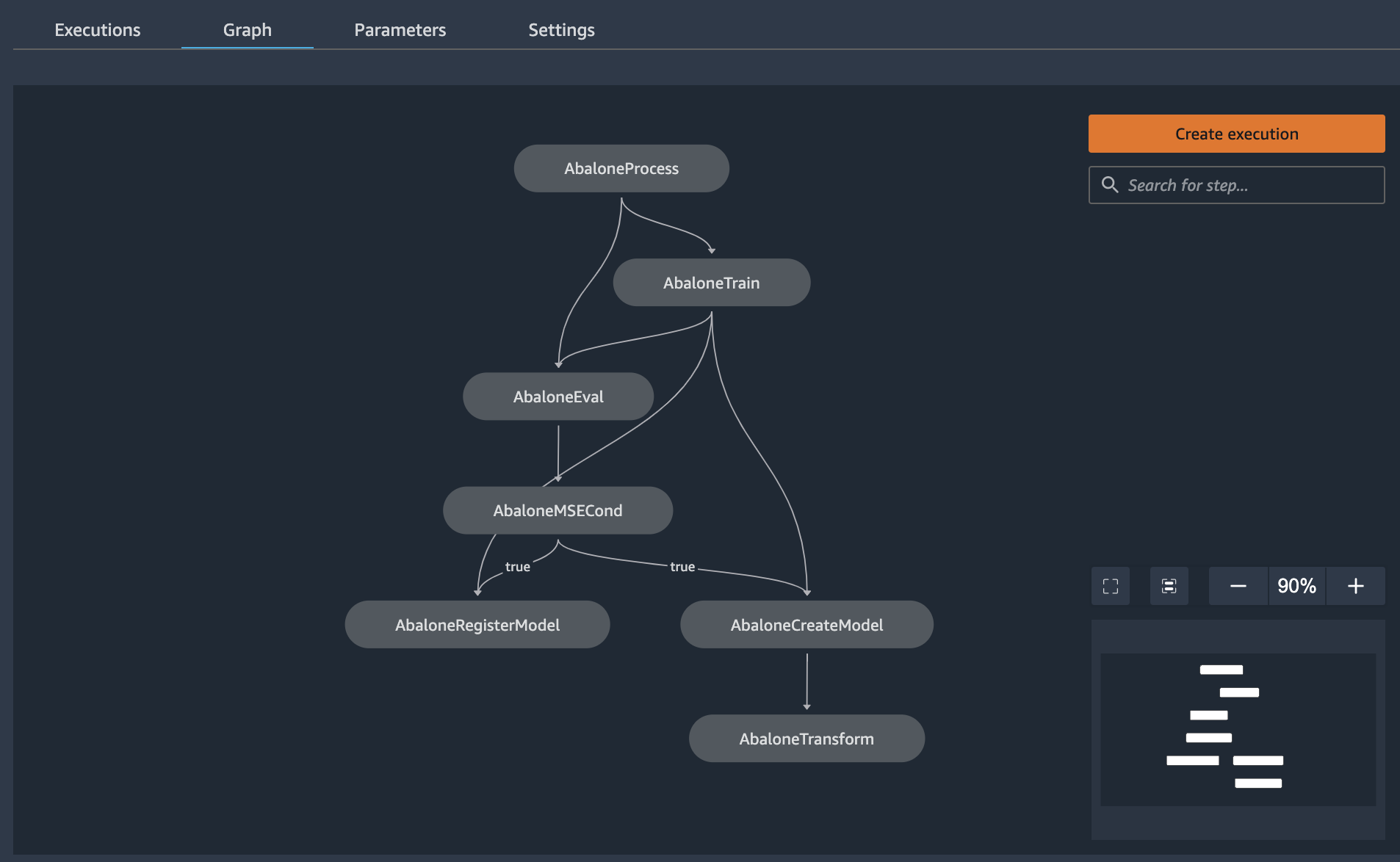This screenshot has height=862, width=1400.
Task: Select the Graph tab
Action: [x=247, y=30]
